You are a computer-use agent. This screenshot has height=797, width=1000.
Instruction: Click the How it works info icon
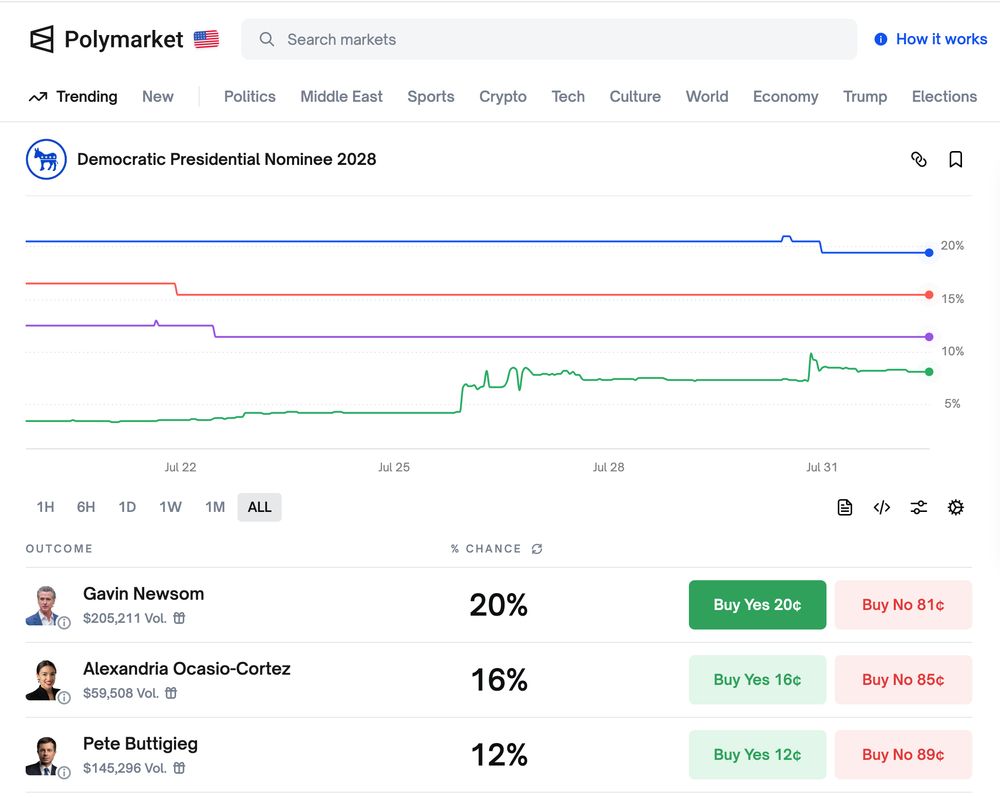pyautogui.click(x=881, y=40)
